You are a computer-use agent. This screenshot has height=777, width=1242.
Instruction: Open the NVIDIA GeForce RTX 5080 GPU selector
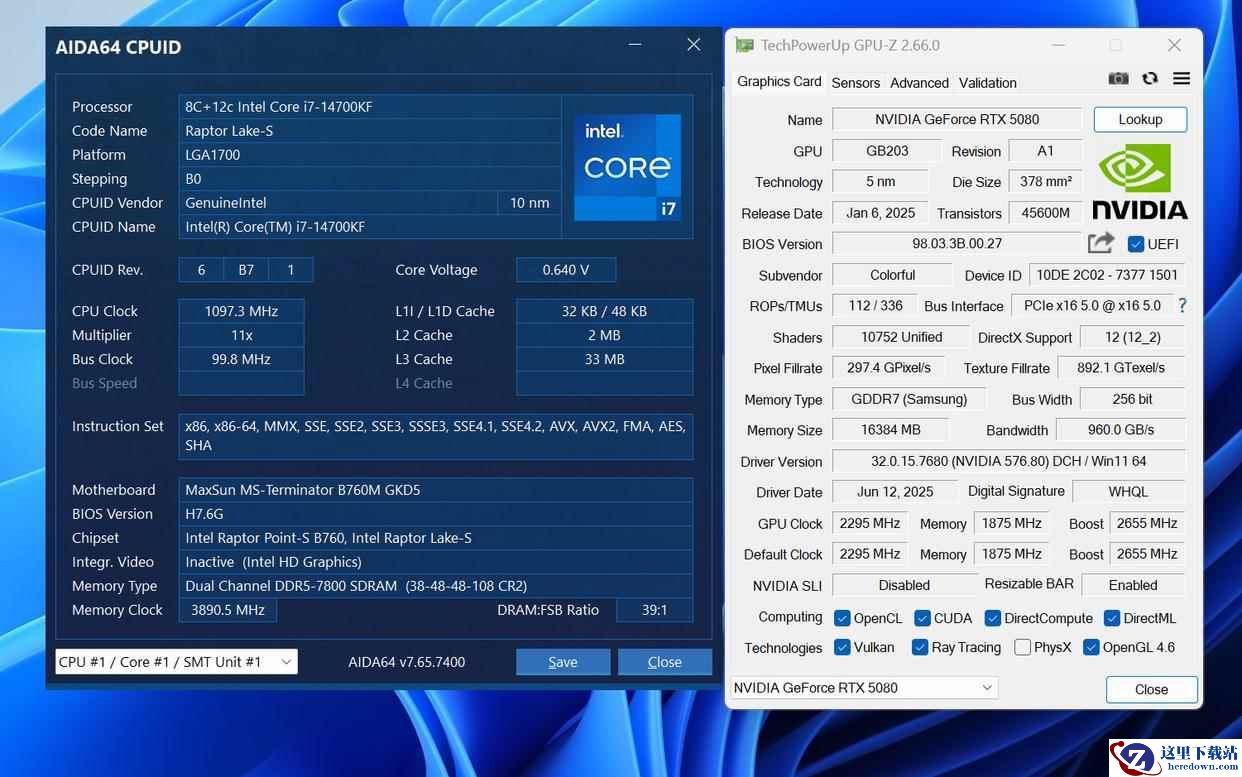click(864, 687)
